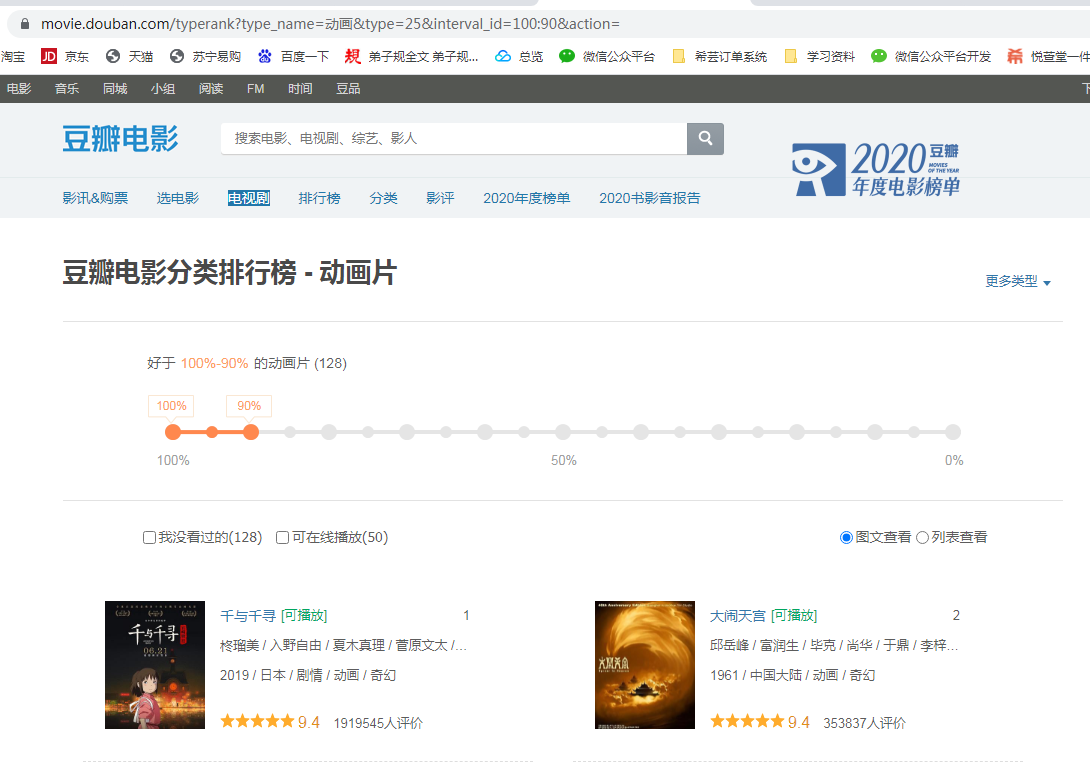1090x766 pixels.
Task: Open the 悦萱堂 bookmark
Action: coord(1048,56)
